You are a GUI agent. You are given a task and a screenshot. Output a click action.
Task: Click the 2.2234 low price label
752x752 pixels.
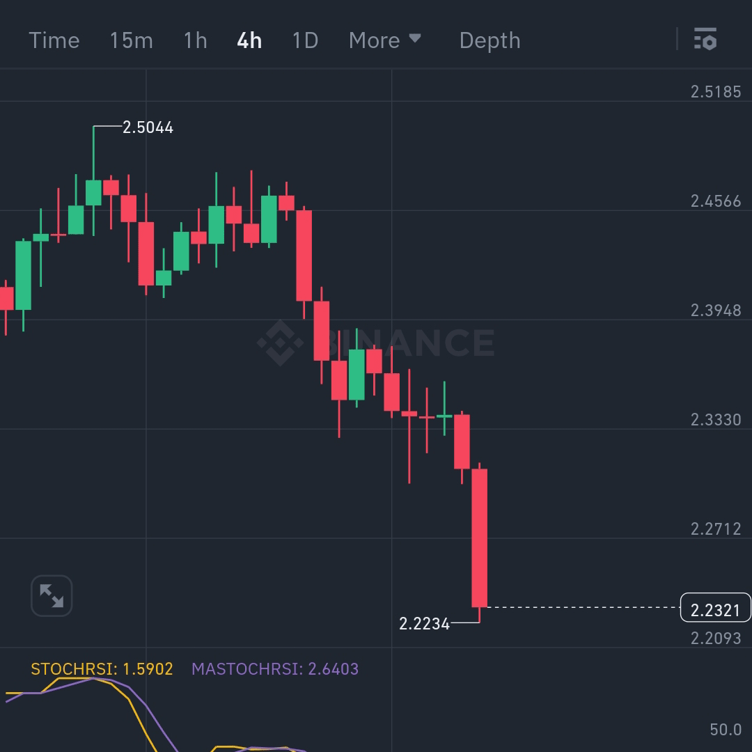pos(424,623)
